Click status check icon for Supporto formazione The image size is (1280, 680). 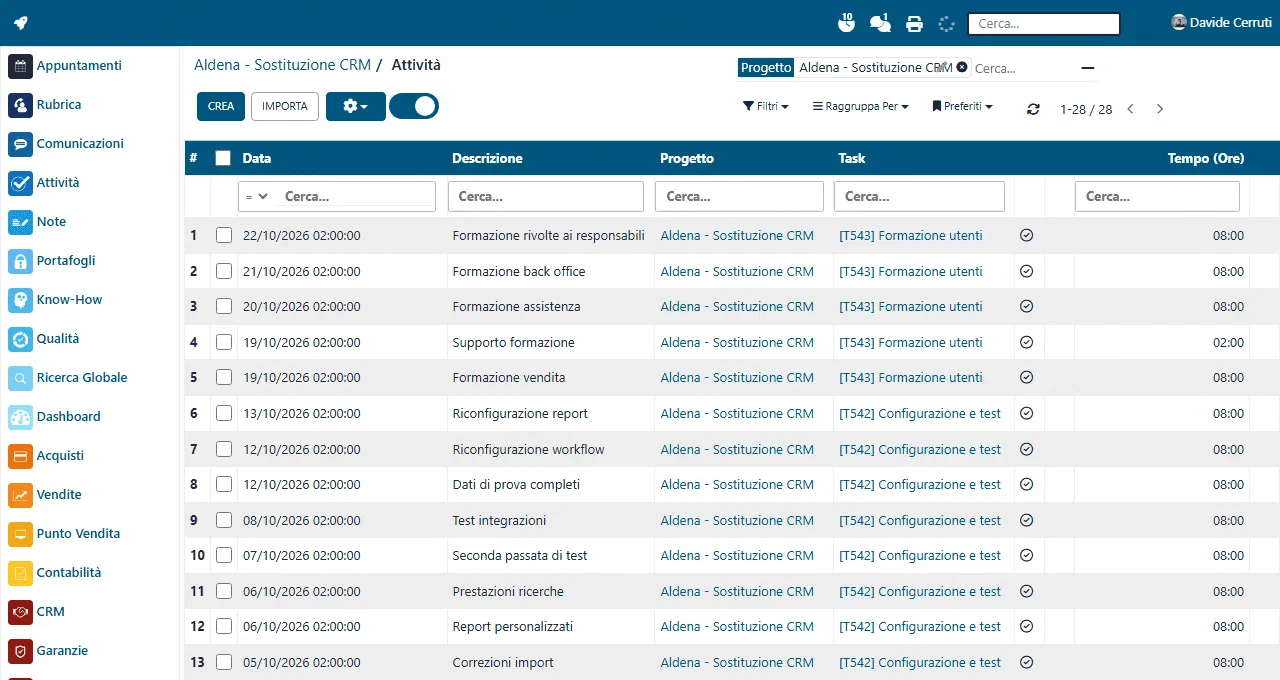1026,342
